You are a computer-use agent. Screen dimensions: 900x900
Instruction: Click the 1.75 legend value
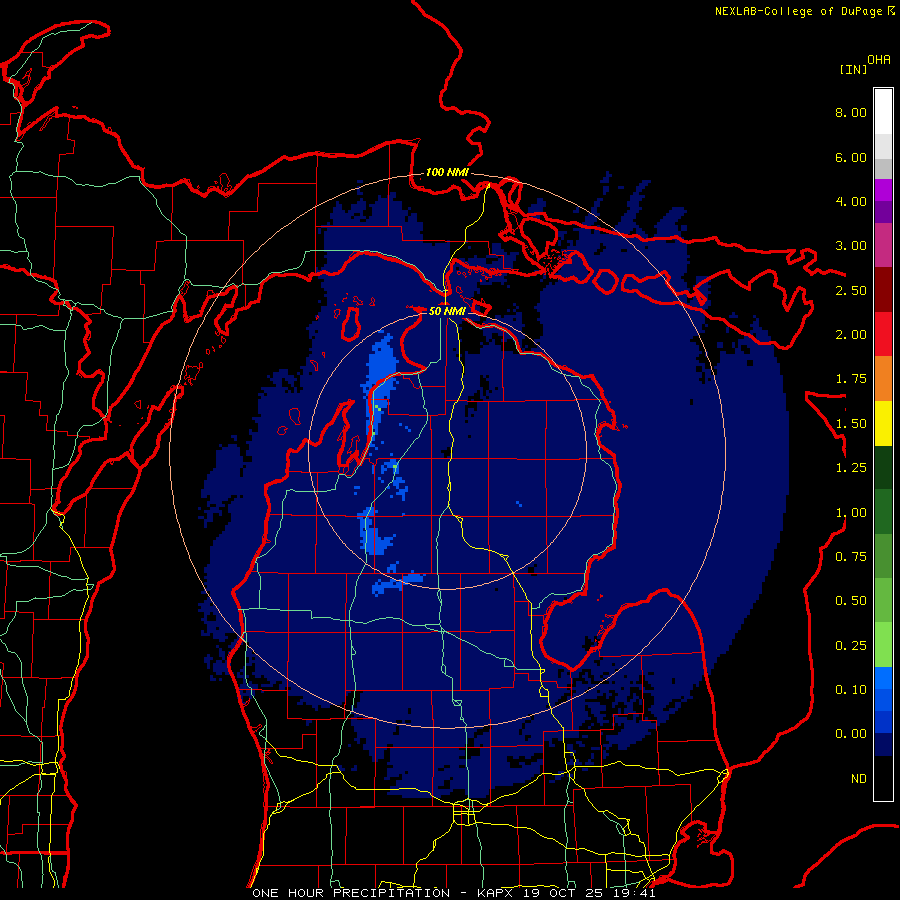pos(851,379)
